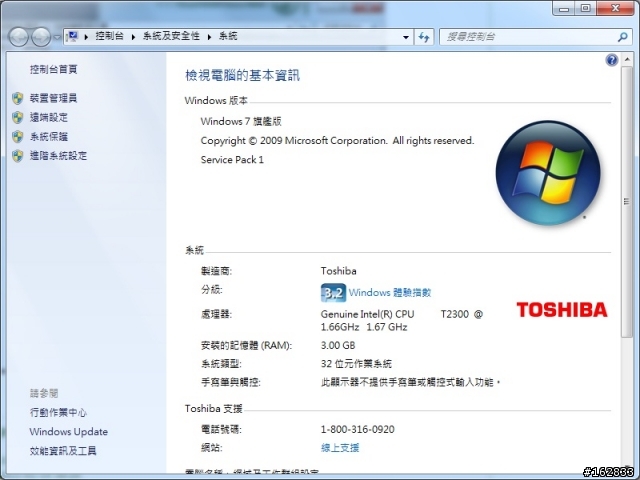This screenshot has width=640, height=480.
Task: Open 效能資訊及工具 link
Action: coord(63,451)
